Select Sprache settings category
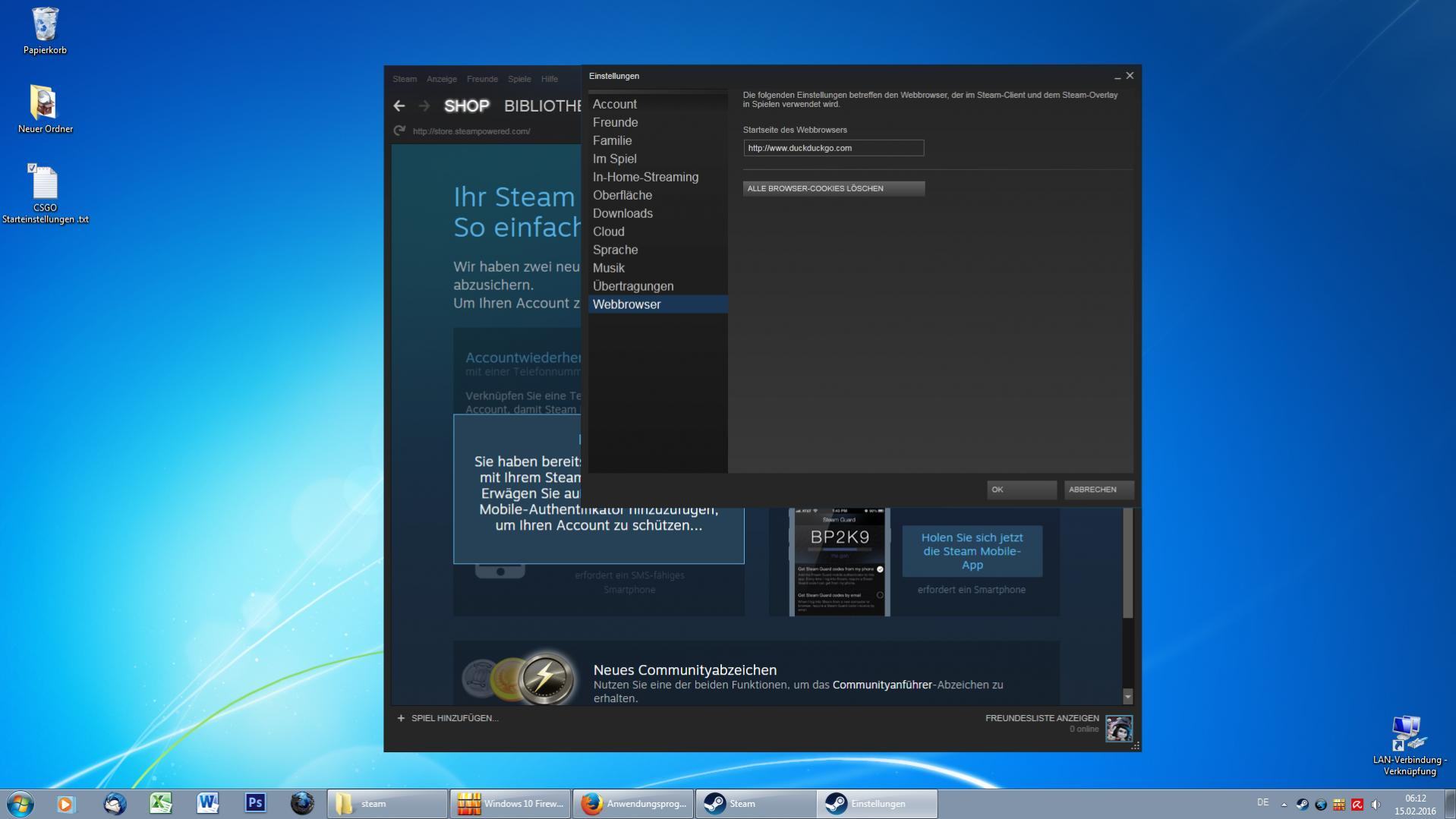Screen dimensions: 1456x819 [x=657, y=250]
